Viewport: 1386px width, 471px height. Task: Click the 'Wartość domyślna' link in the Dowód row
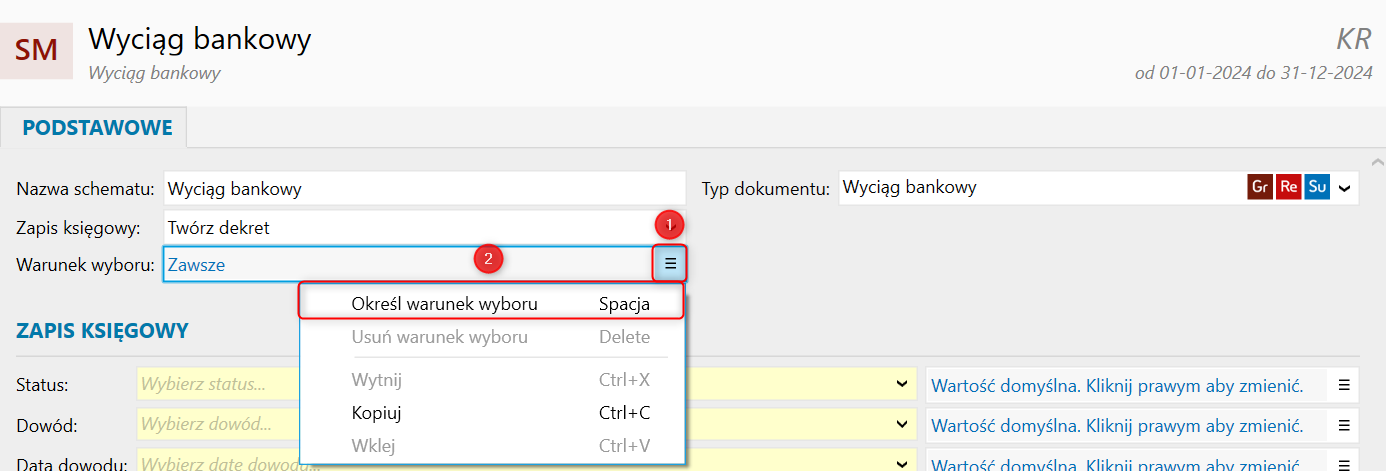pos(1117,425)
